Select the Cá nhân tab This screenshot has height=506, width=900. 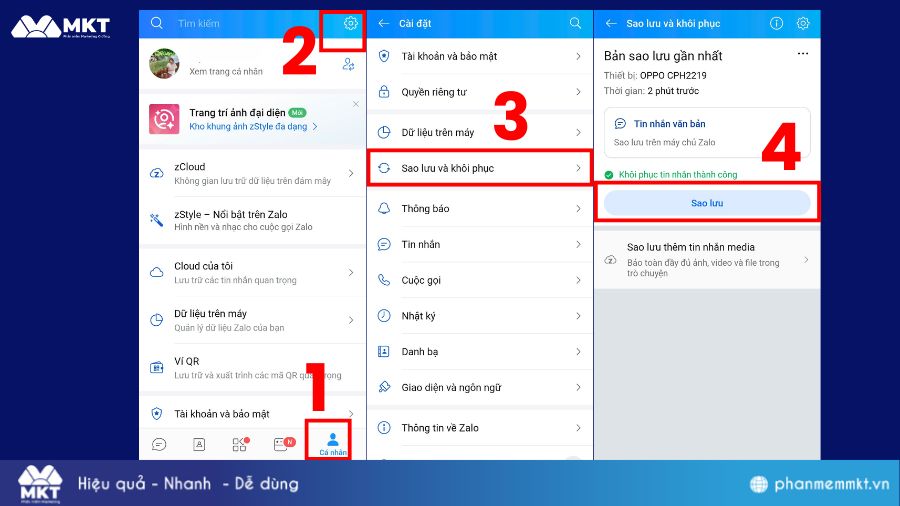333,444
